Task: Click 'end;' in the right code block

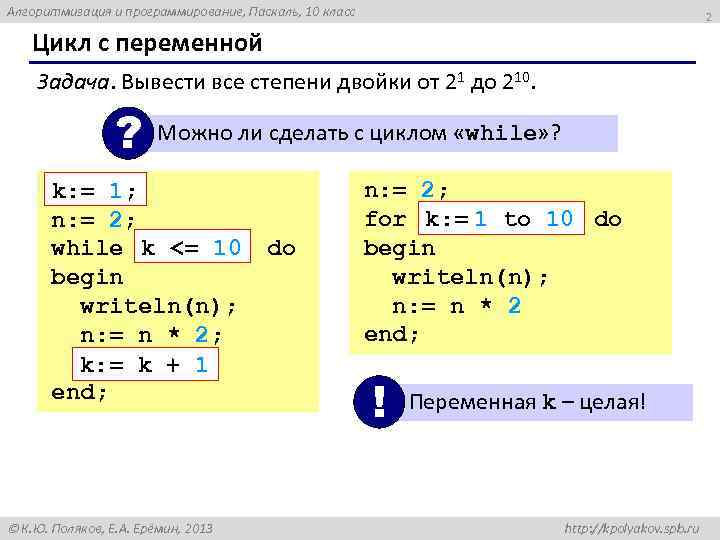Action: click(x=392, y=334)
